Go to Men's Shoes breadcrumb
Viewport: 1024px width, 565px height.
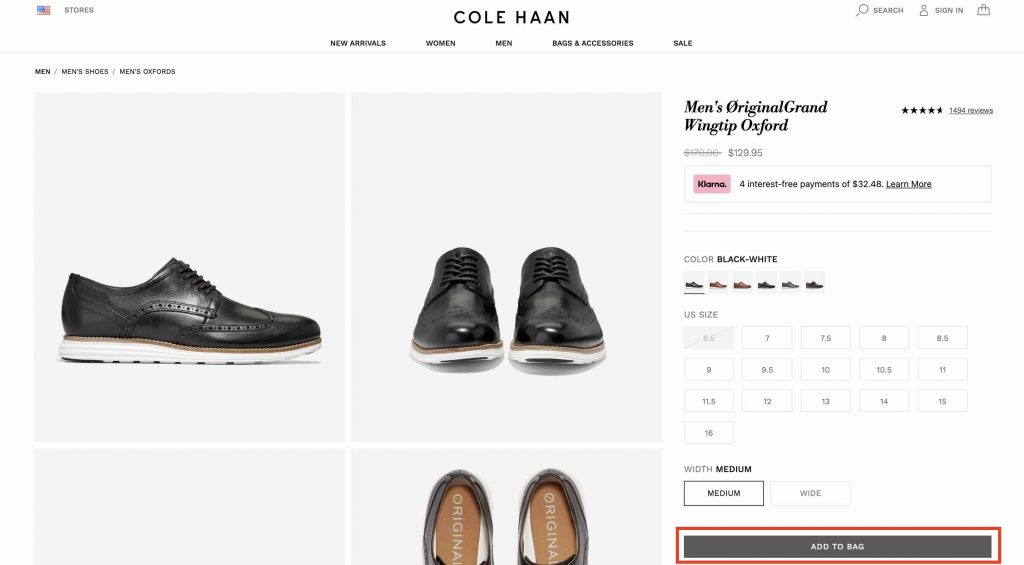click(85, 72)
